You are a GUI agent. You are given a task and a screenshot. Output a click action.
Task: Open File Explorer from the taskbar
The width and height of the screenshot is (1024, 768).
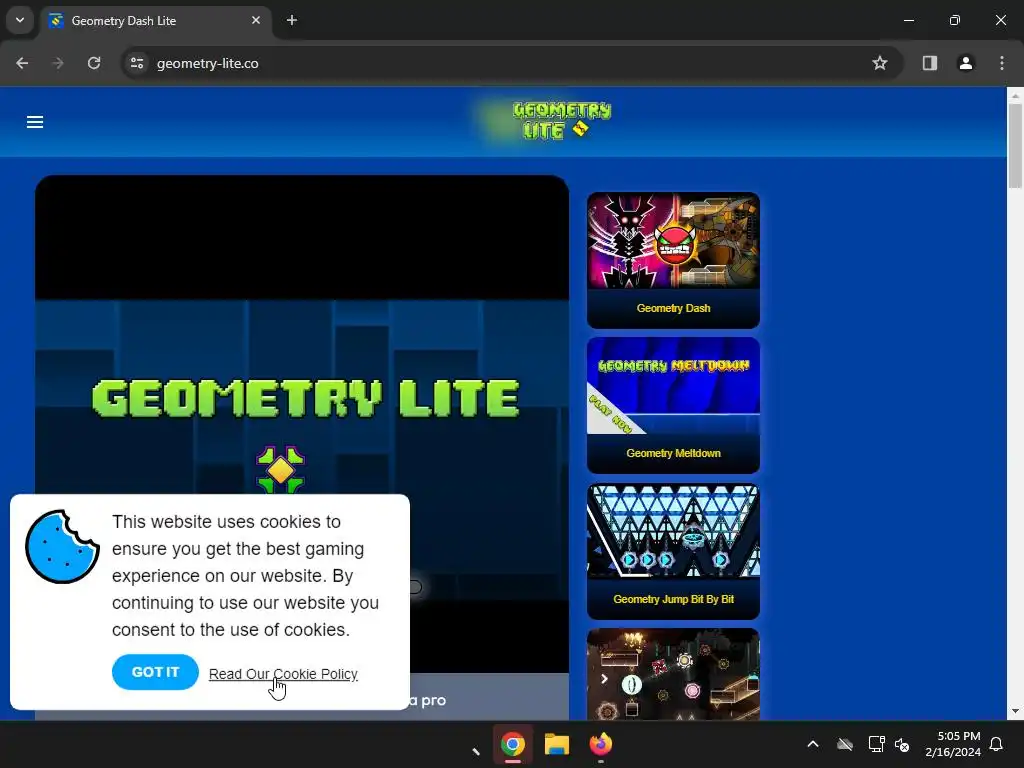556,744
